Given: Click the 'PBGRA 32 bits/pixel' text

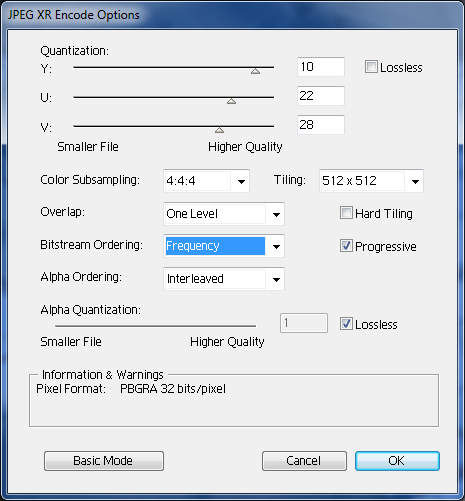Looking at the screenshot, I should click(173, 389).
